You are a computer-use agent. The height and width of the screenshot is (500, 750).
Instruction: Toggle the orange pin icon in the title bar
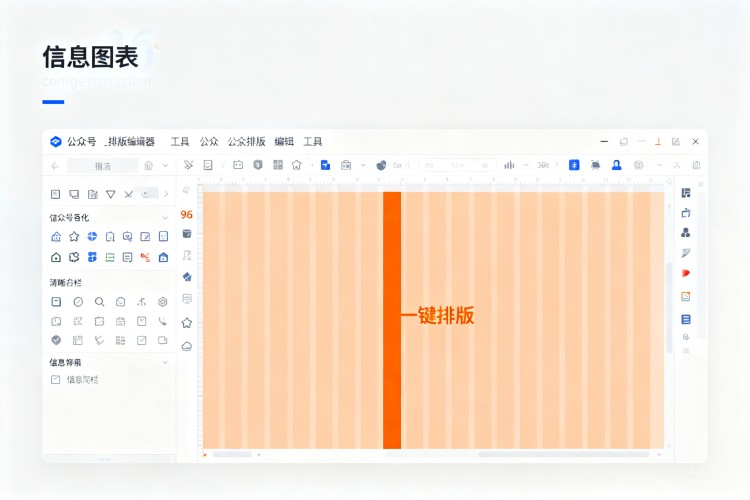[x=658, y=142]
